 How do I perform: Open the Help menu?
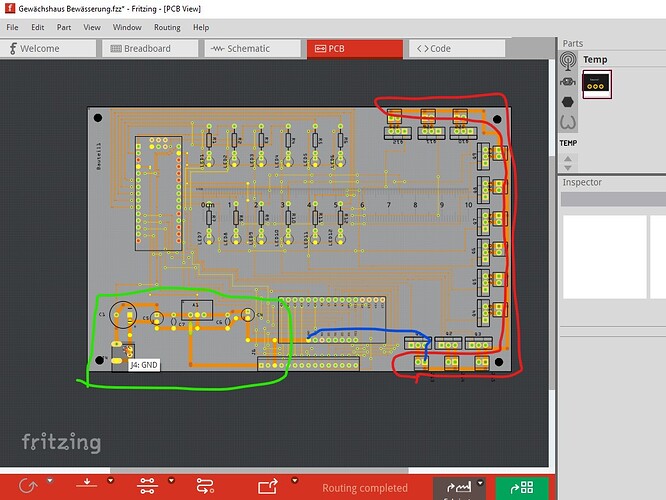(x=201, y=27)
